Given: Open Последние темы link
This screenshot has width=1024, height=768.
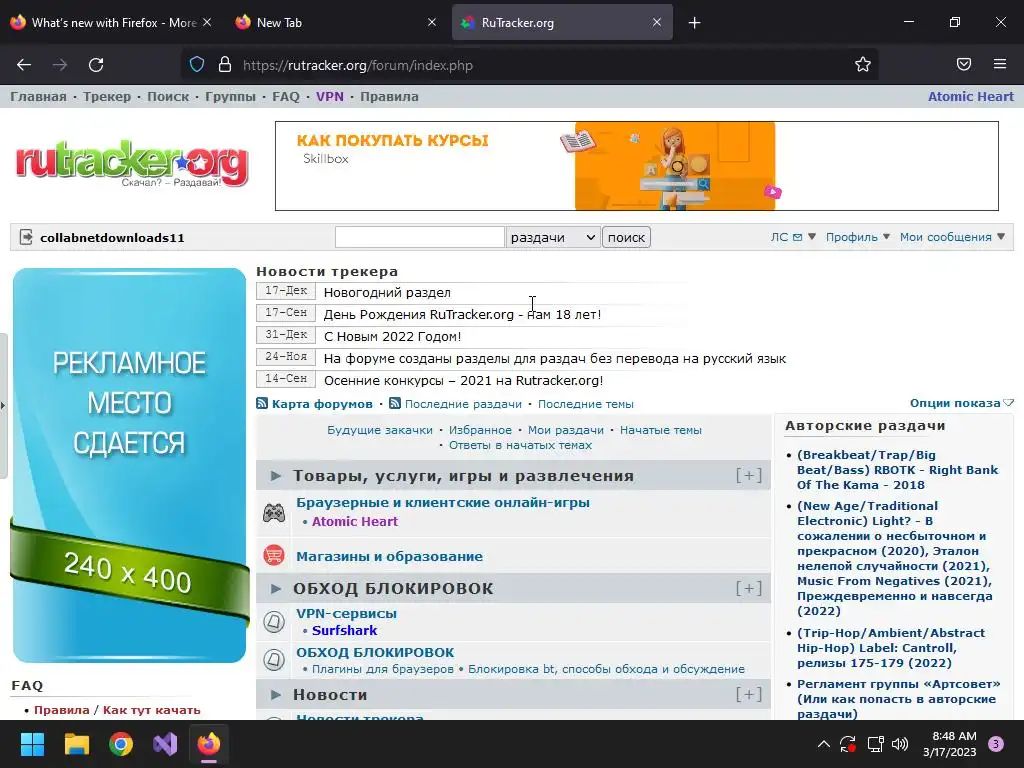Looking at the screenshot, I should (x=586, y=404).
